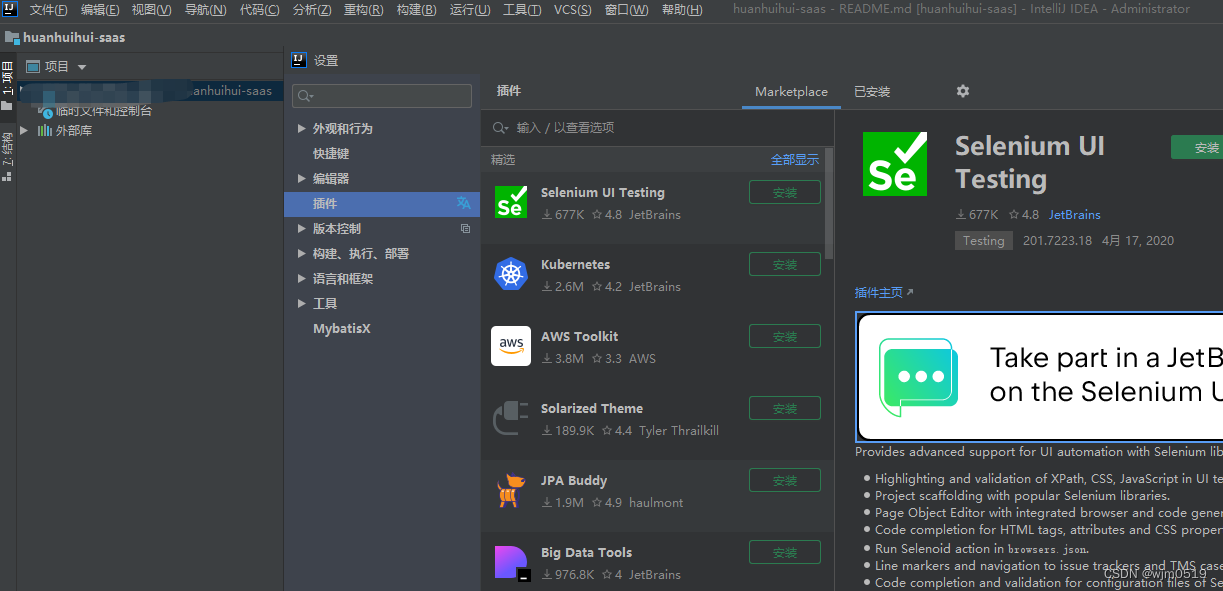Viewport: 1223px width, 591px height.
Task: Open the 重构(R) menu
Action: 363,10
